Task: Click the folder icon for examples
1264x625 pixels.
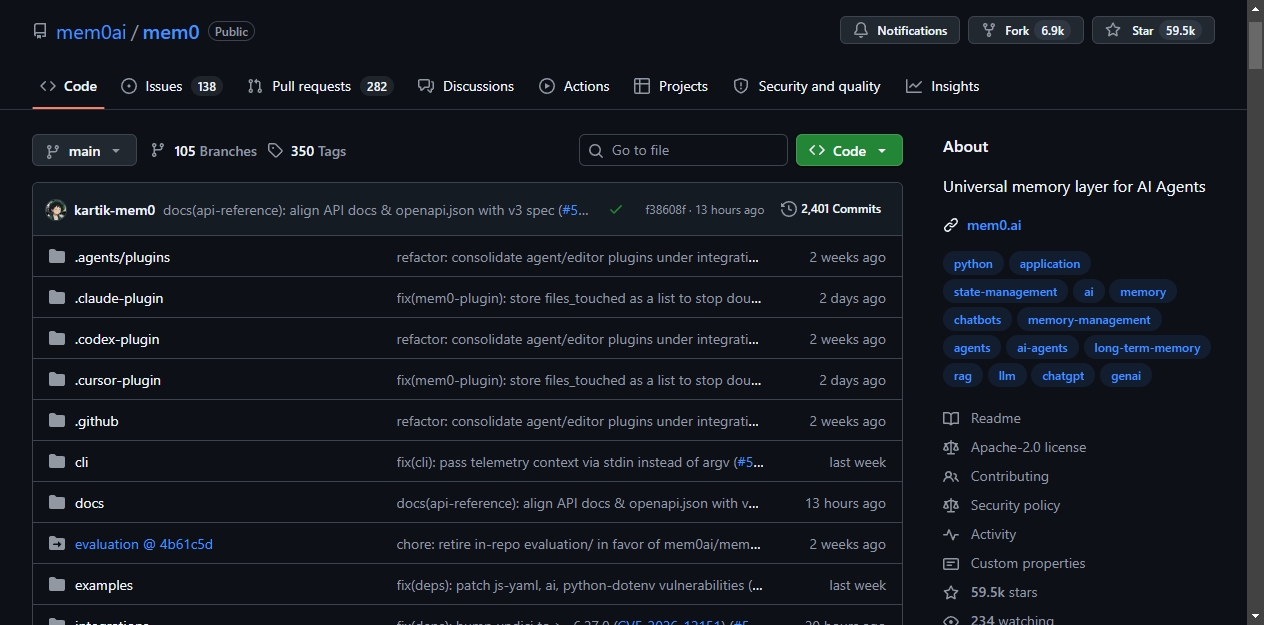Action: point(57,585)
